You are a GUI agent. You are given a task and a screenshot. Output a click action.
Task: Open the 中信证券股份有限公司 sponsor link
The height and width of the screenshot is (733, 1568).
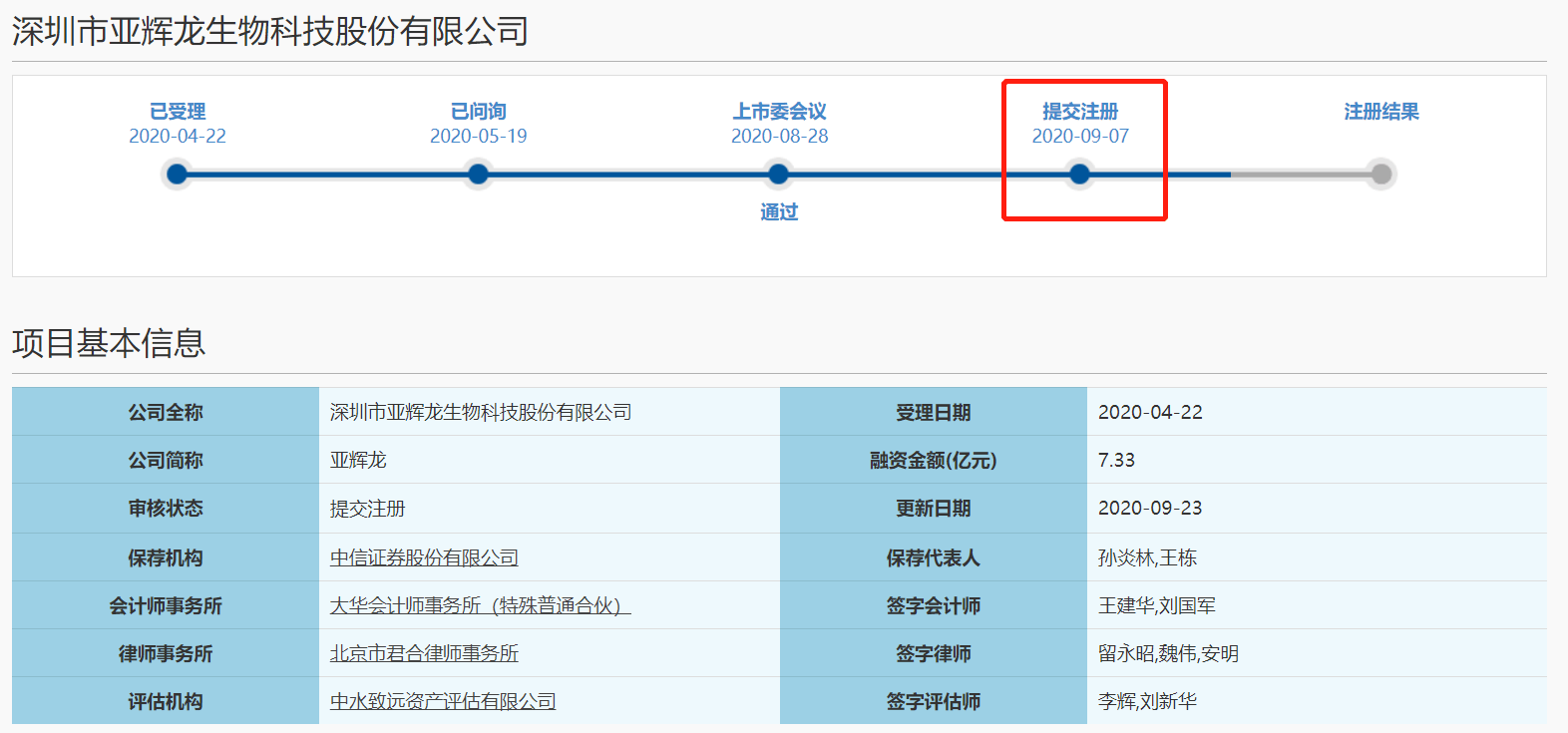[x=424, y=557]
